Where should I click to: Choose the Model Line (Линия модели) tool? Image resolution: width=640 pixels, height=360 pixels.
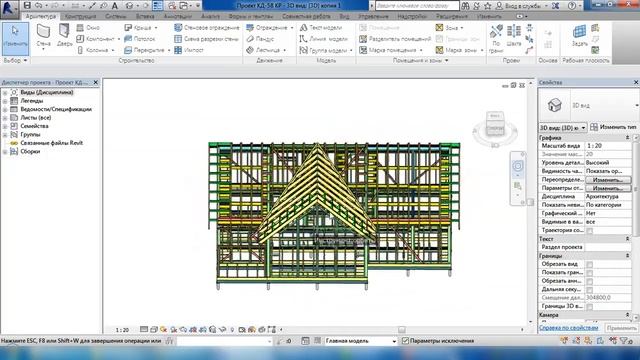[324, 39]
